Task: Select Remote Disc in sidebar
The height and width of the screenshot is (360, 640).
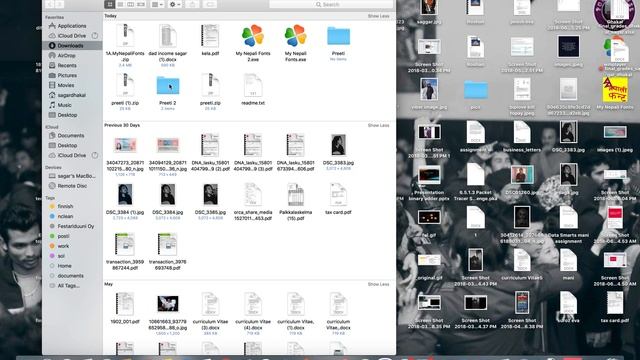Action: [x=72, y=186]
